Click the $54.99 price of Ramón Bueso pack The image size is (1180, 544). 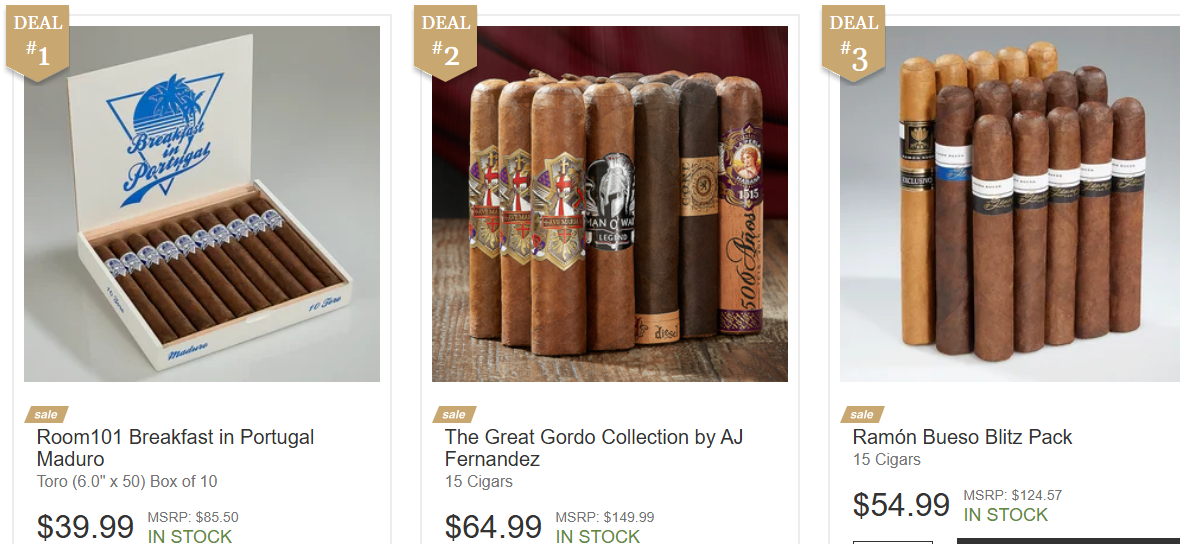coord(901,505)
